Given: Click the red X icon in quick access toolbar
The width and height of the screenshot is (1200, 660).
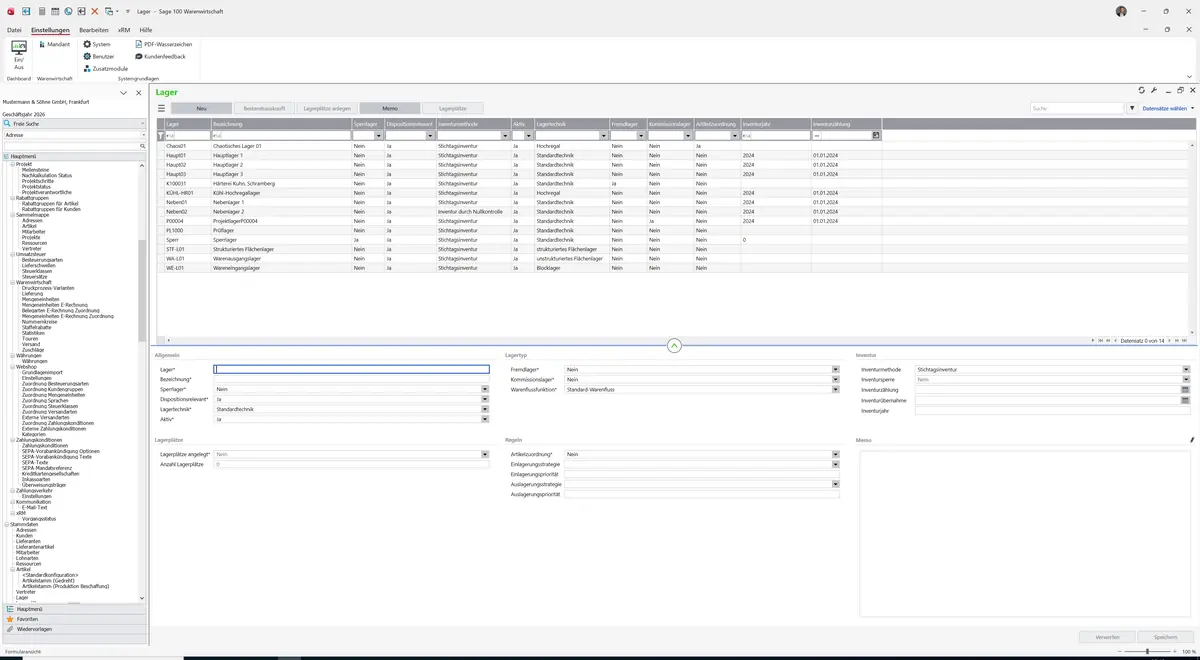Looking at the screenshot, I should (95, 11).
